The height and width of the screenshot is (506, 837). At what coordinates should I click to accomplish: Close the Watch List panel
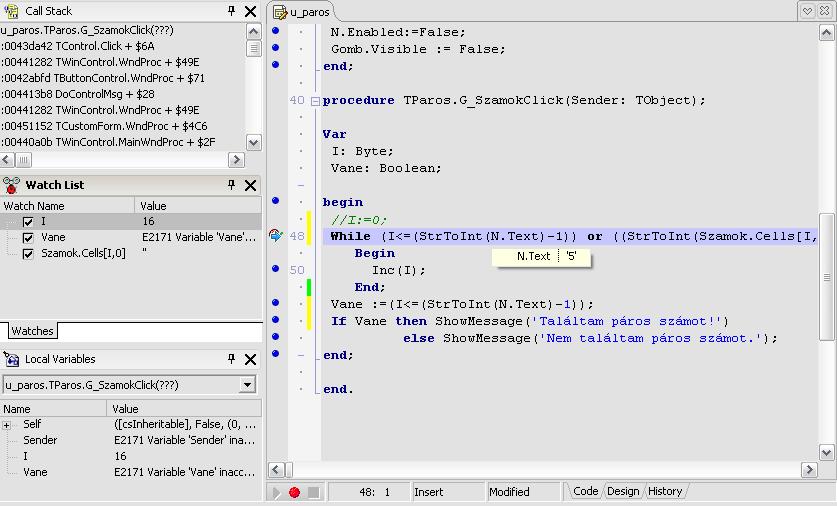click(250, 185)
